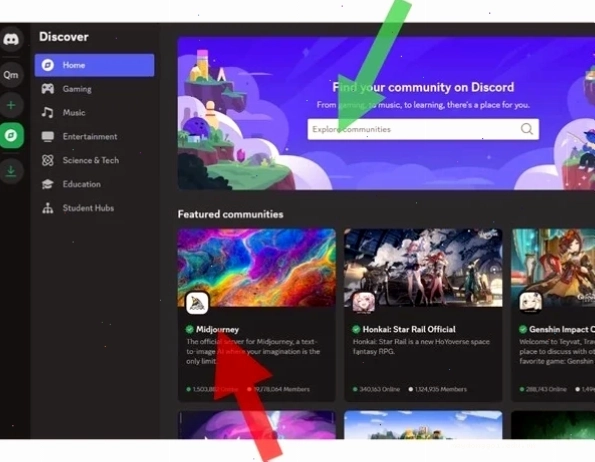The width and height of the screenshot is (595, 462).
Task: Click the Student Hubs hierarchy icon
Action: (48, 208)
